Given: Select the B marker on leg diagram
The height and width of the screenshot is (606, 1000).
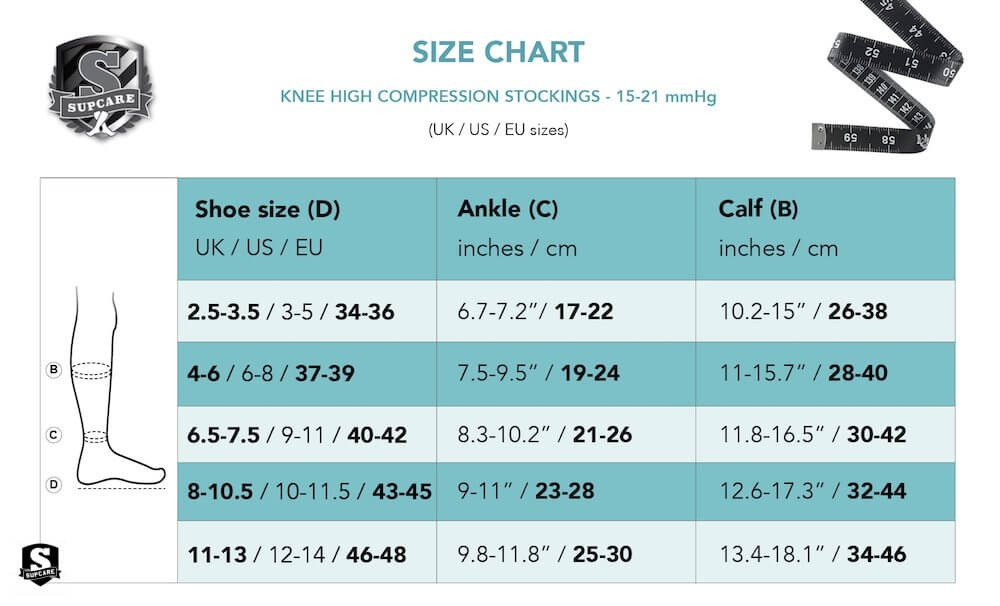Looking at the screenshot, I should pyautogui.click(x=54, y=369).
